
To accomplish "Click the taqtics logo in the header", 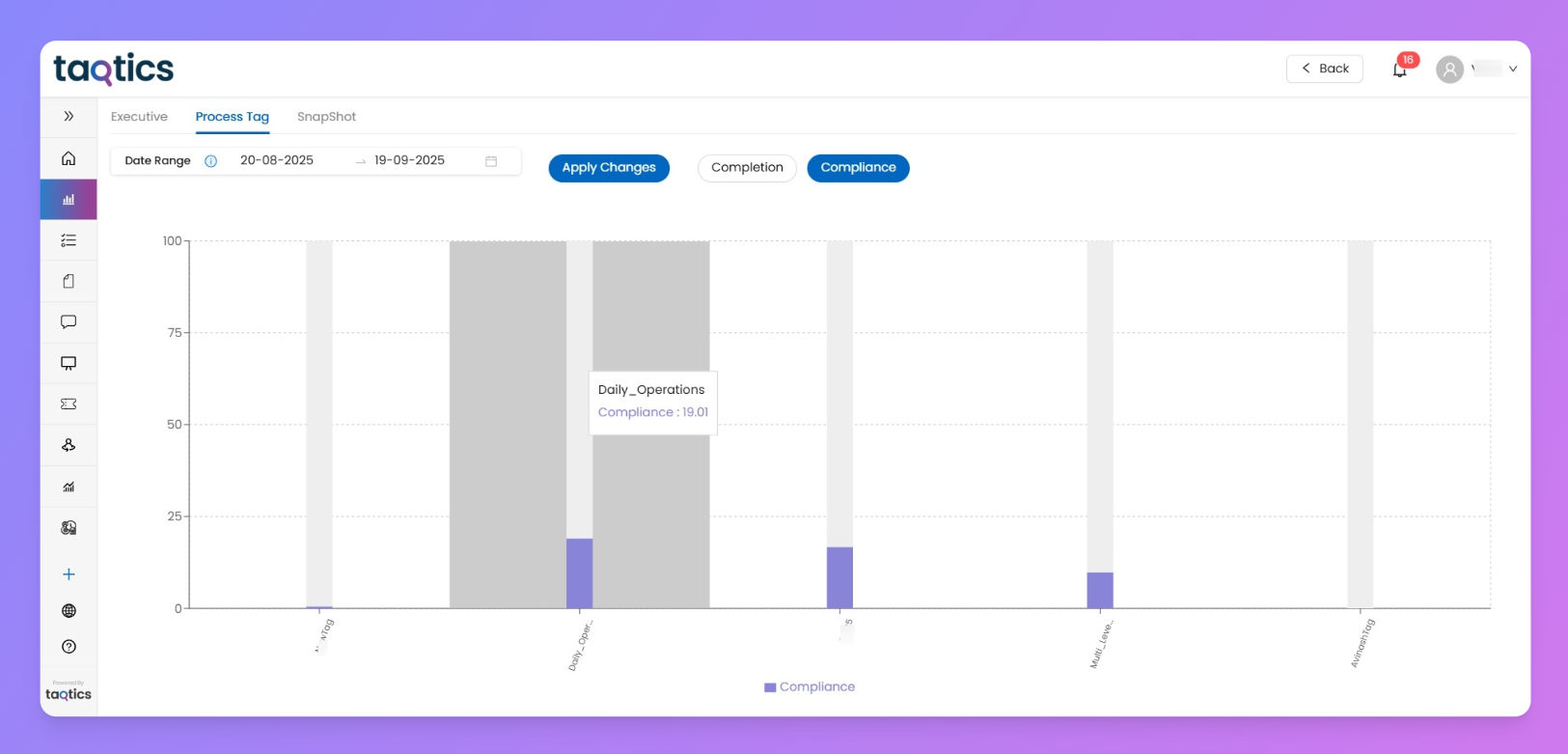I will [114, 70].
